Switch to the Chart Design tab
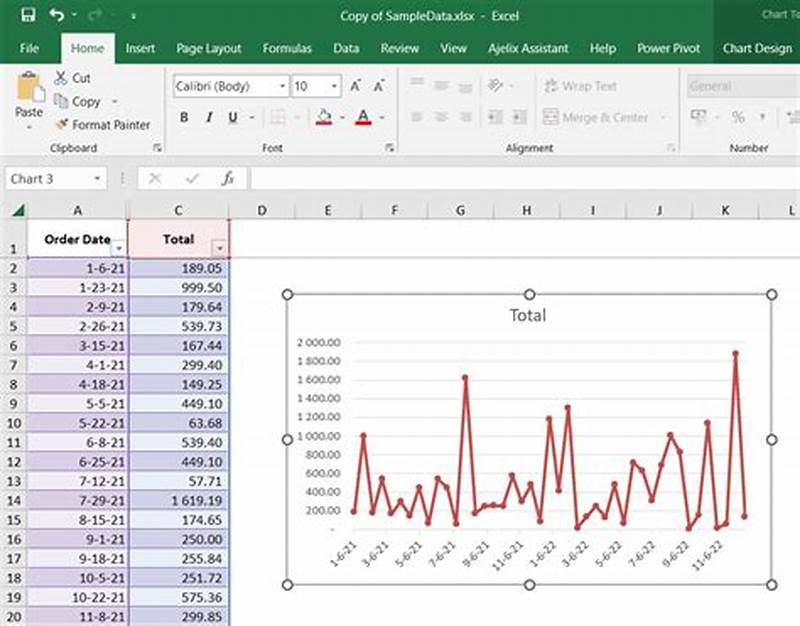The height and width of the screenshot is (626, 800). (756, 48)
